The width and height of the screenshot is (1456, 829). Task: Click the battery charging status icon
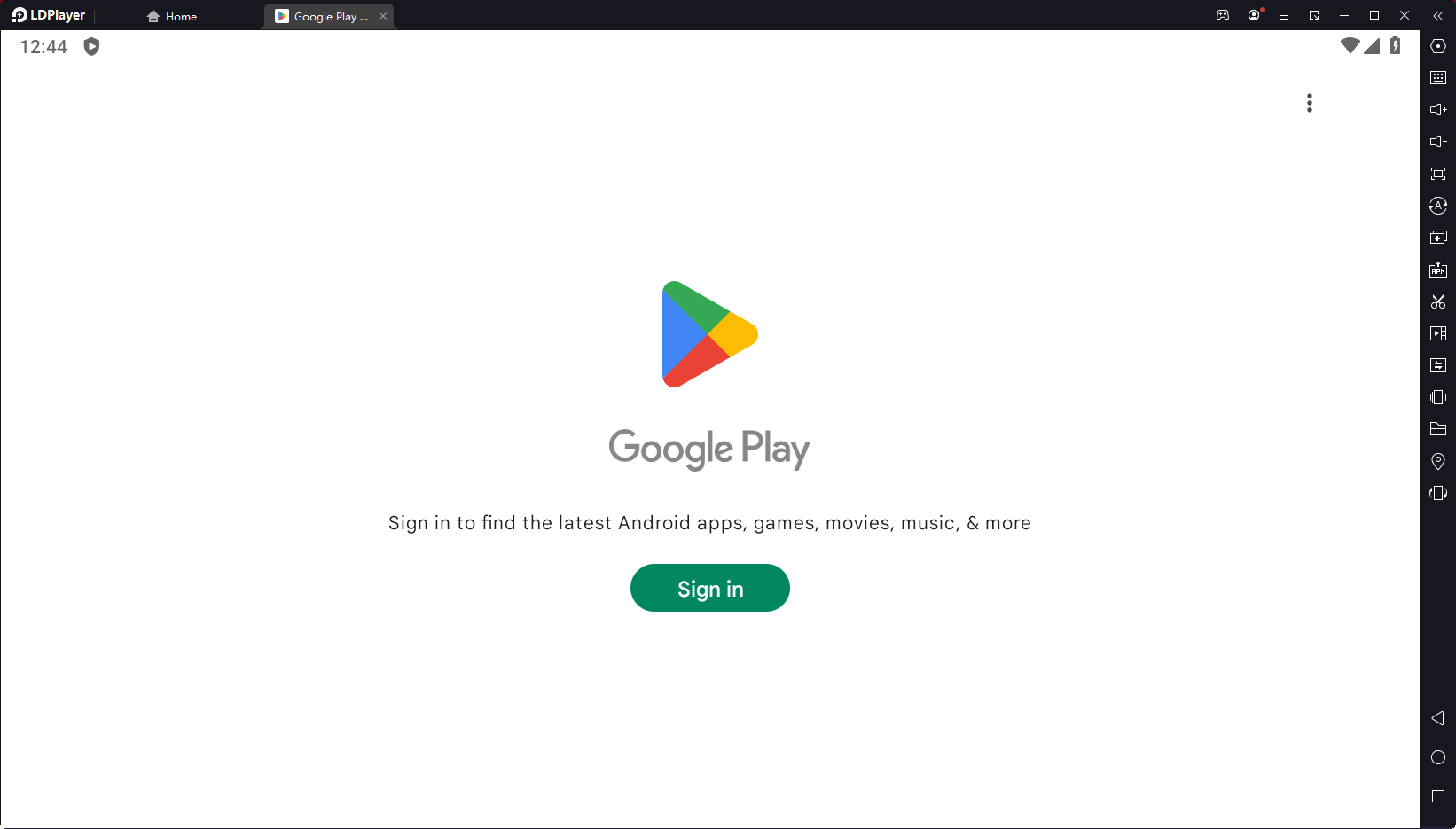point(1396,45)
